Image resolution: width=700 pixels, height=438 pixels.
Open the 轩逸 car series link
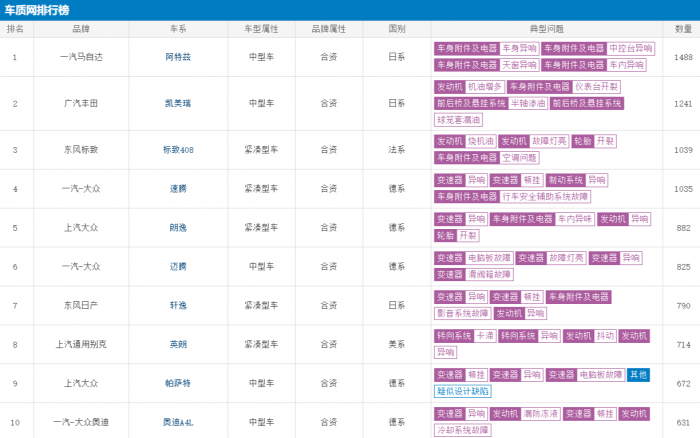pos(178,305)
